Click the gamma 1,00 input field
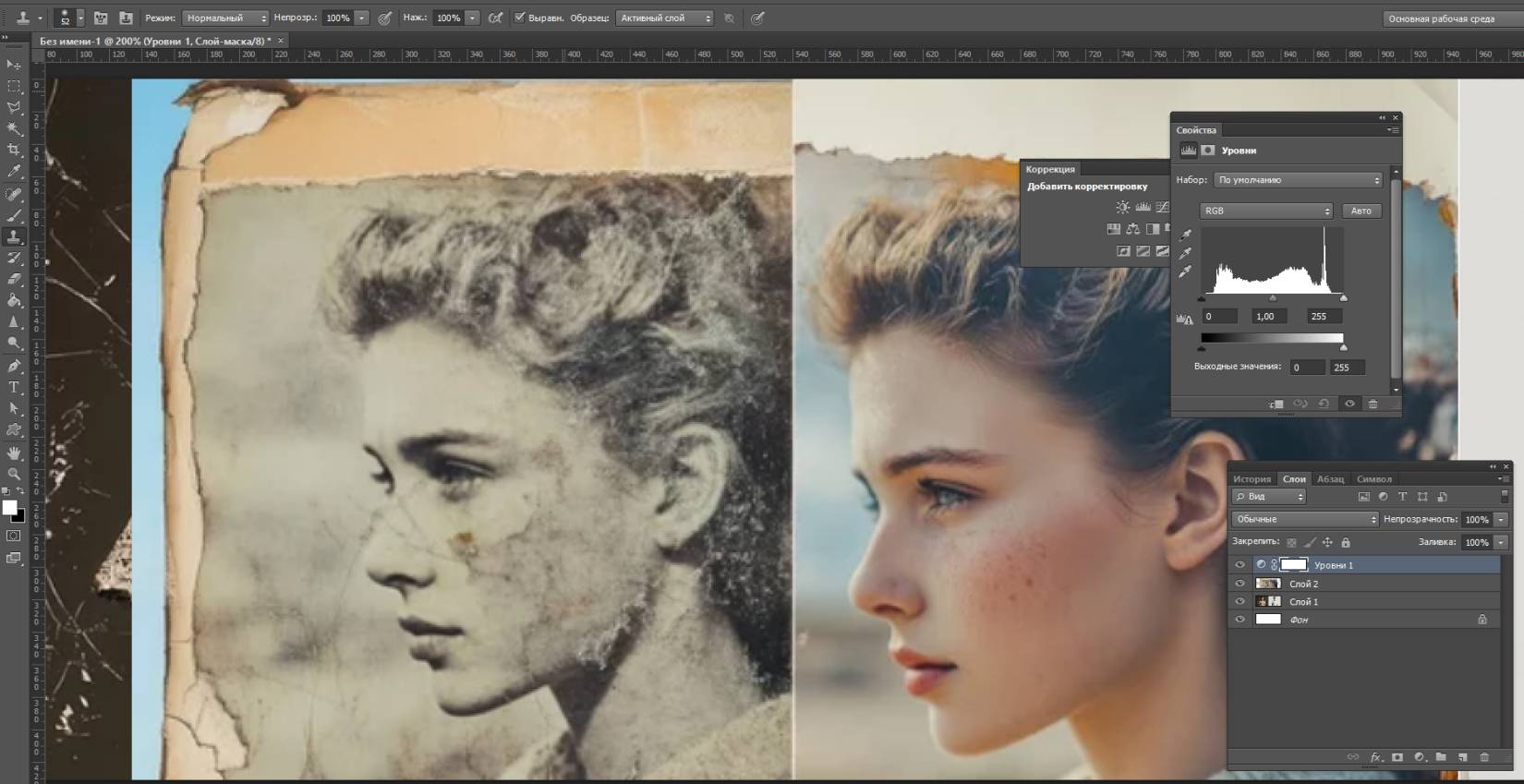 1268,316
